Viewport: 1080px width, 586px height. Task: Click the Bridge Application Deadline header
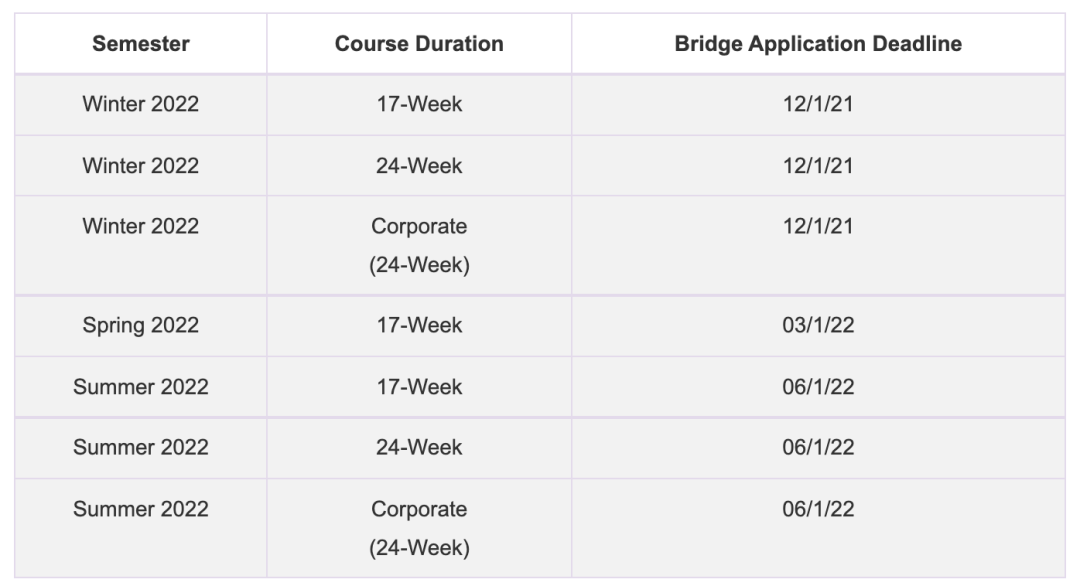818,43
